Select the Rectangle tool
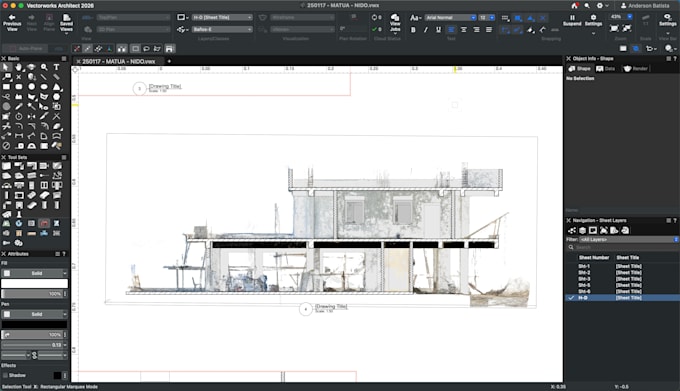The image size is (680, 391). (x=6, y=87)
